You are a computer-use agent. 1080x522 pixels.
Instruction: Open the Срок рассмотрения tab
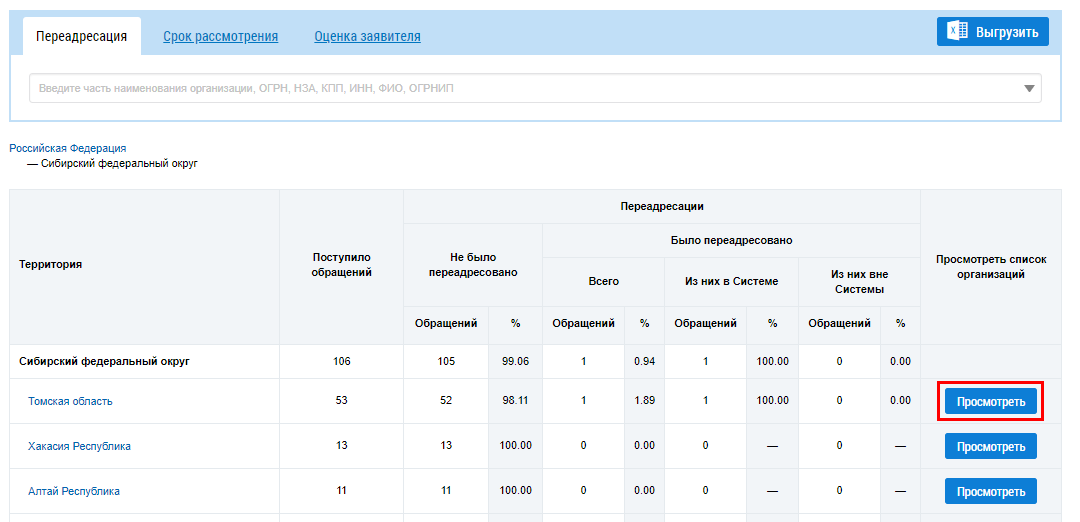coord(220,37)
